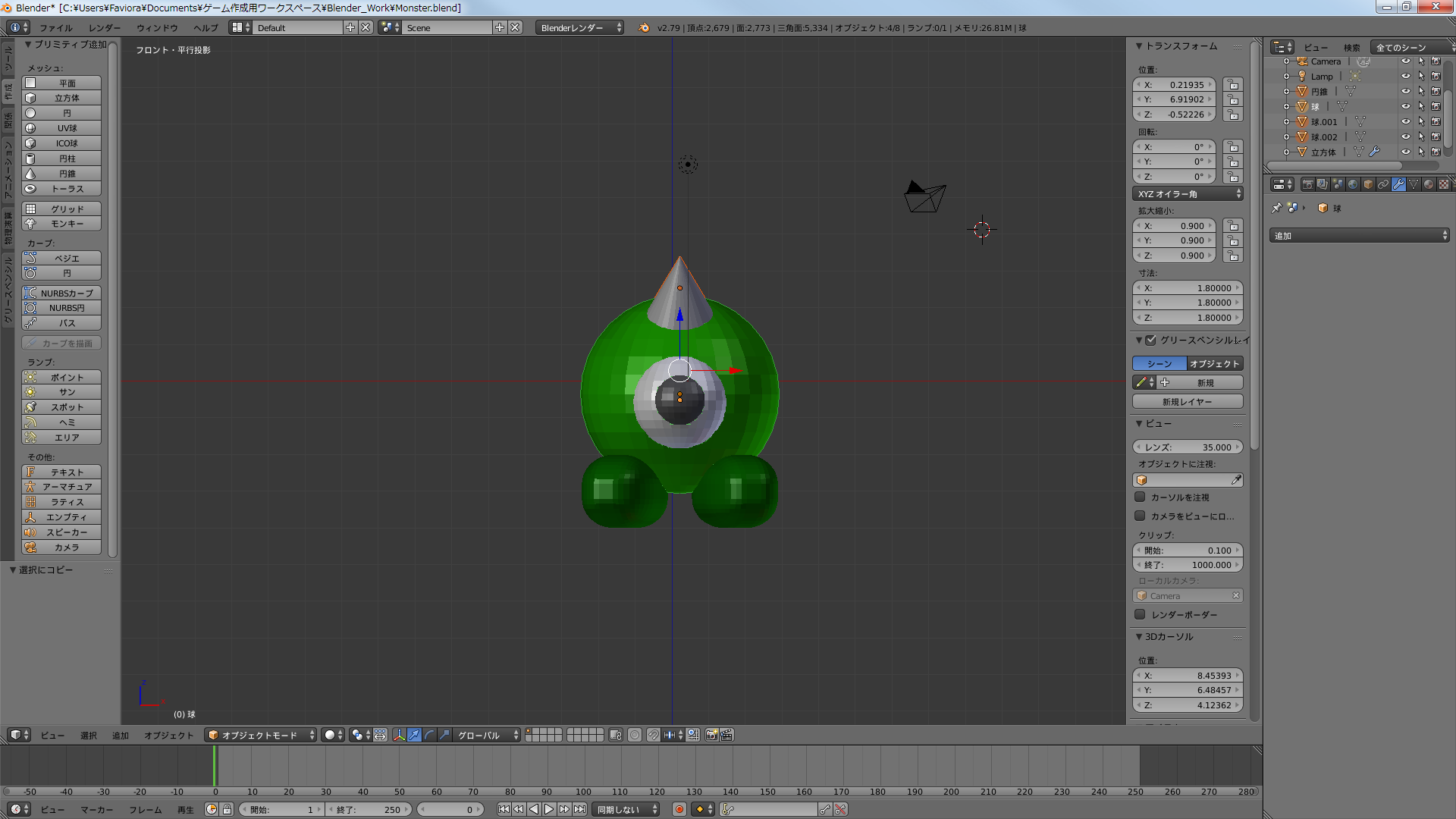Enable the カーソルを注視 checkbox
The width and height of the screenshot is (1456, 819).
click(1140, 497)
